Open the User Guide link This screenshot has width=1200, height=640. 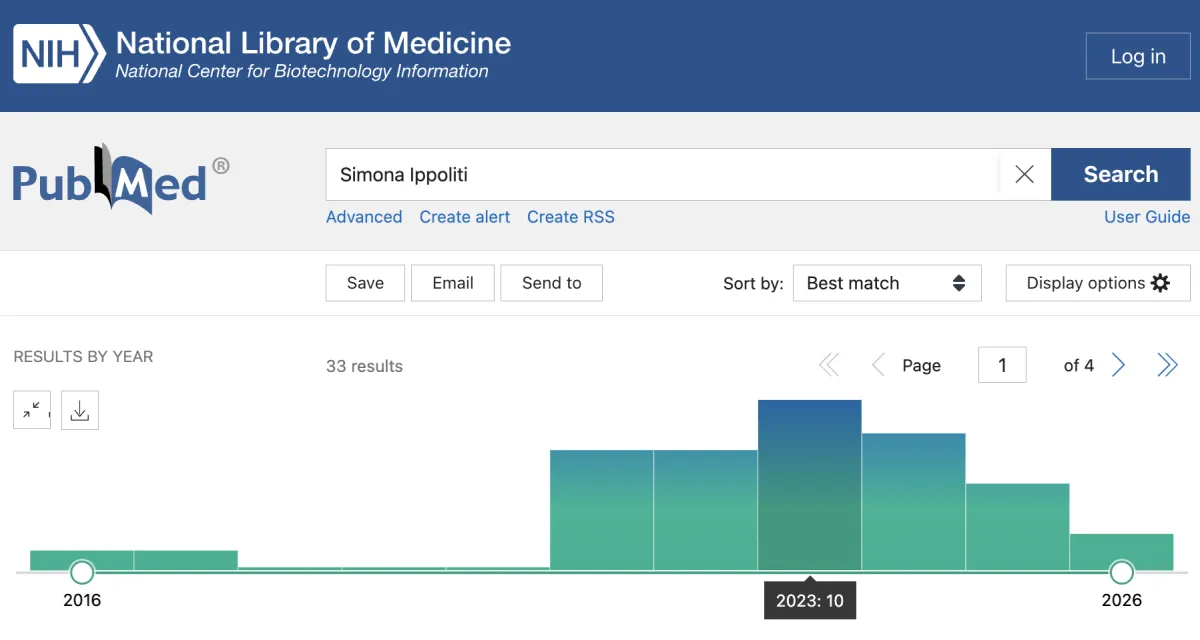point(1146,217)
